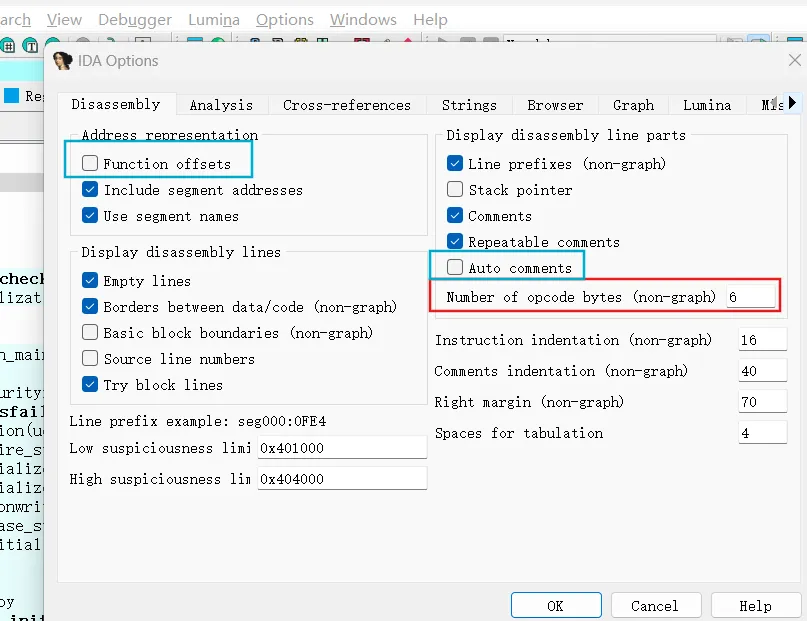This screenshot has width=807, height=621.
Task: Check the Source line numbers box
Action: (x=90, y=358)
